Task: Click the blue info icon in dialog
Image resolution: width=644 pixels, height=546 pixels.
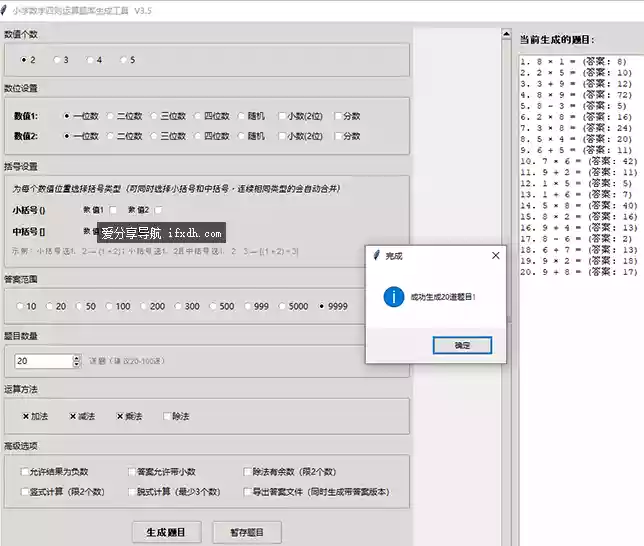Action: click(x=393, y=297)
